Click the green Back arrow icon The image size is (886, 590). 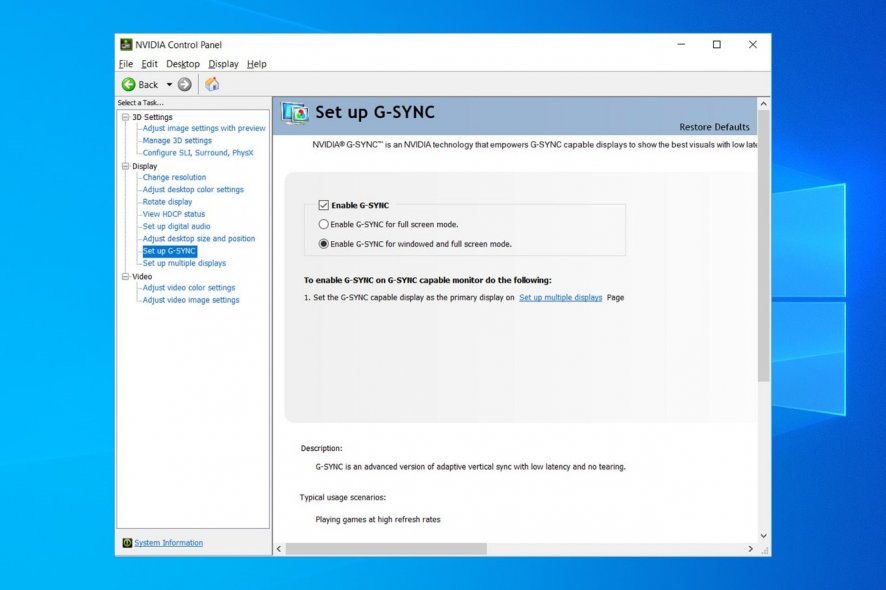point(128,84)
